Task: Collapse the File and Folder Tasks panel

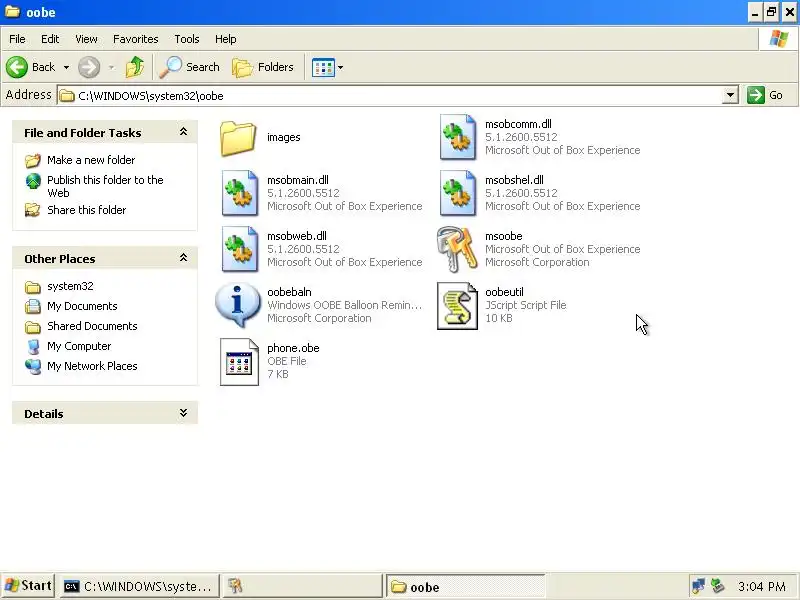Action: click(183, 132)
